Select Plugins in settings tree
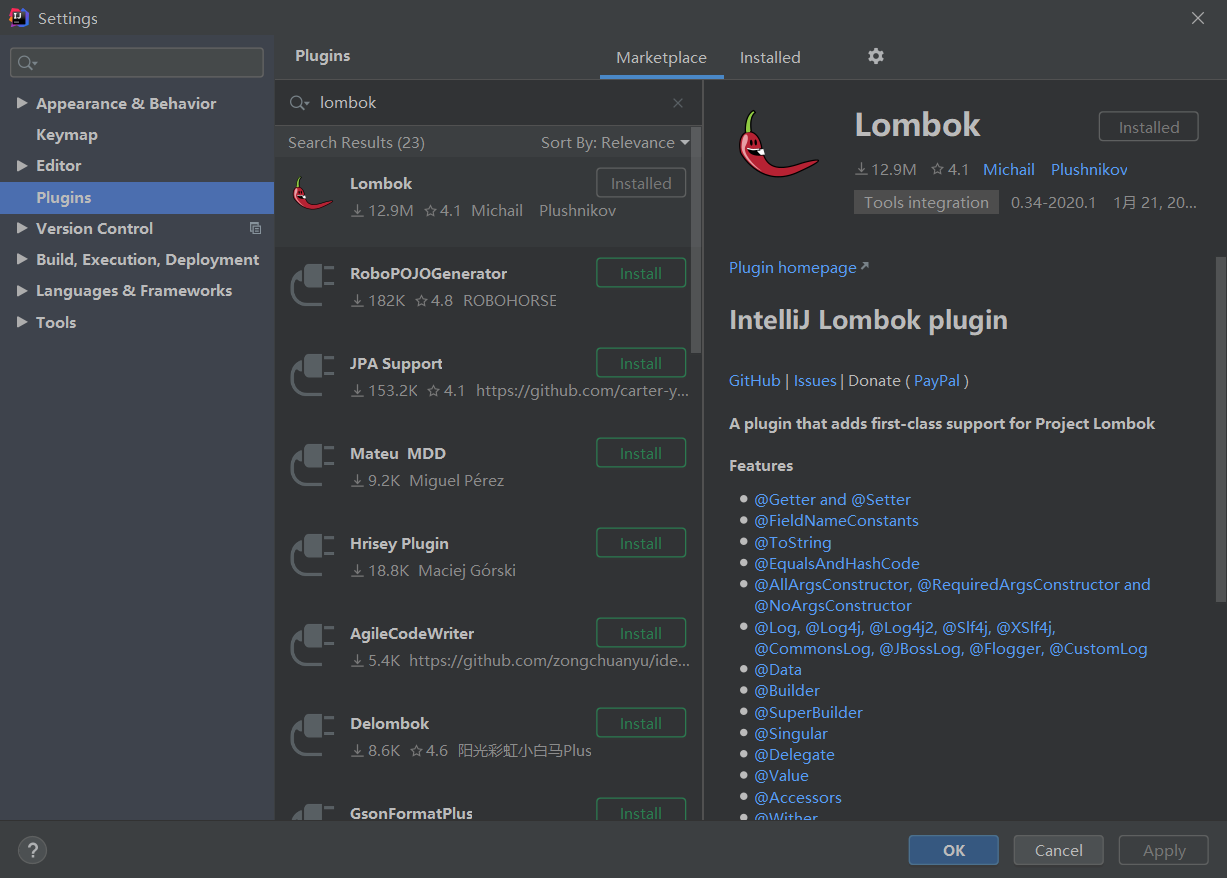 (x=137, y=197)
